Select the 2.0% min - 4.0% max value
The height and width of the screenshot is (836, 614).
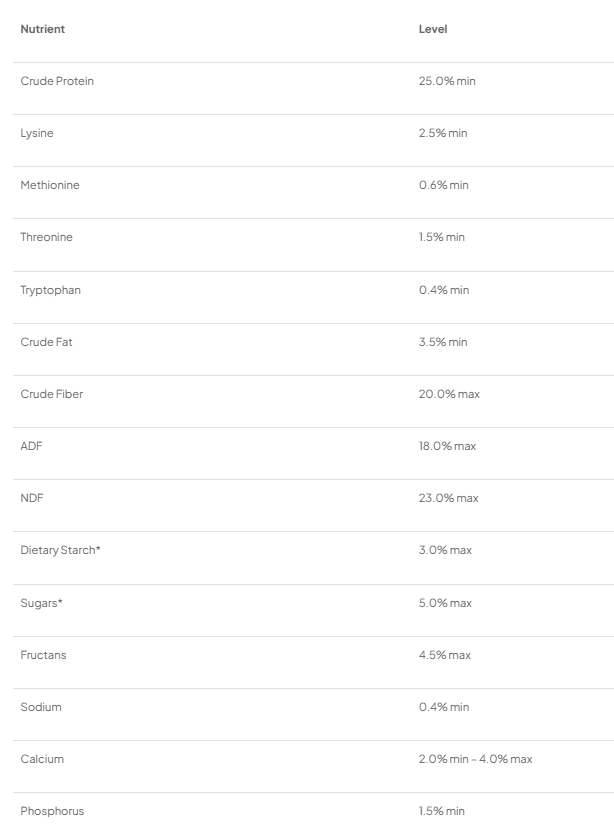[475, 759]
